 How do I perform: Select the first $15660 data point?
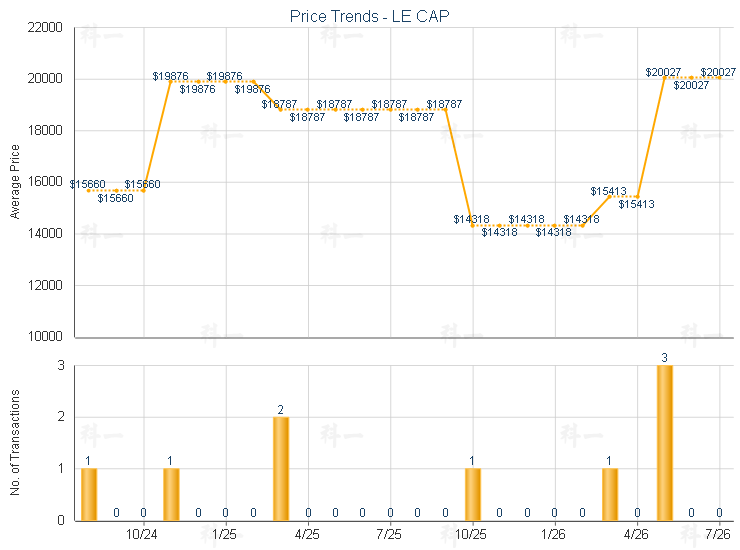point(88,191)
